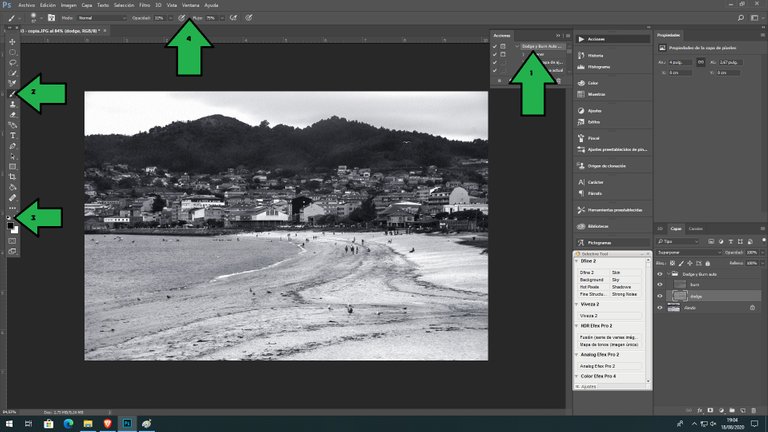The width and height of the screenshot is (768, 432).
Task: Add a layer mask in Capas panel
Action: 710,410
